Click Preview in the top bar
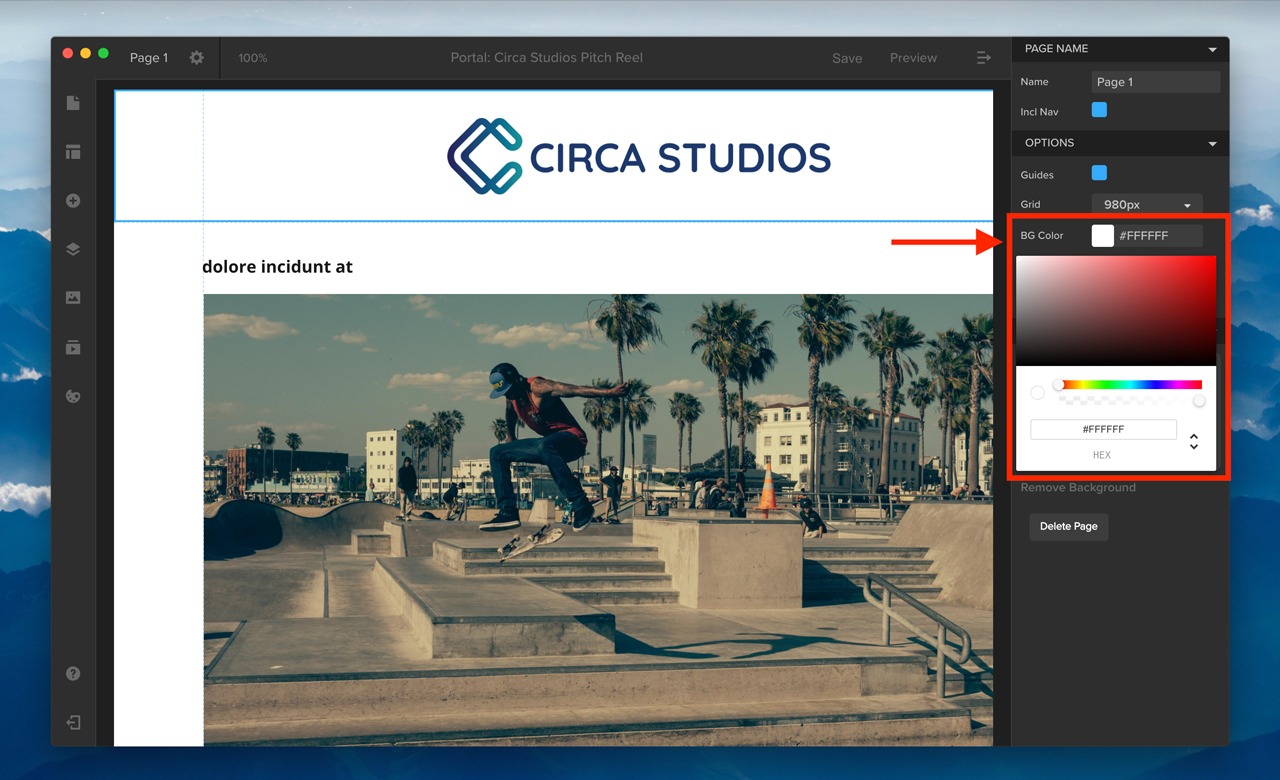Screen dimensions: 1280x780 pyautogui.click(x=914, y=58)
